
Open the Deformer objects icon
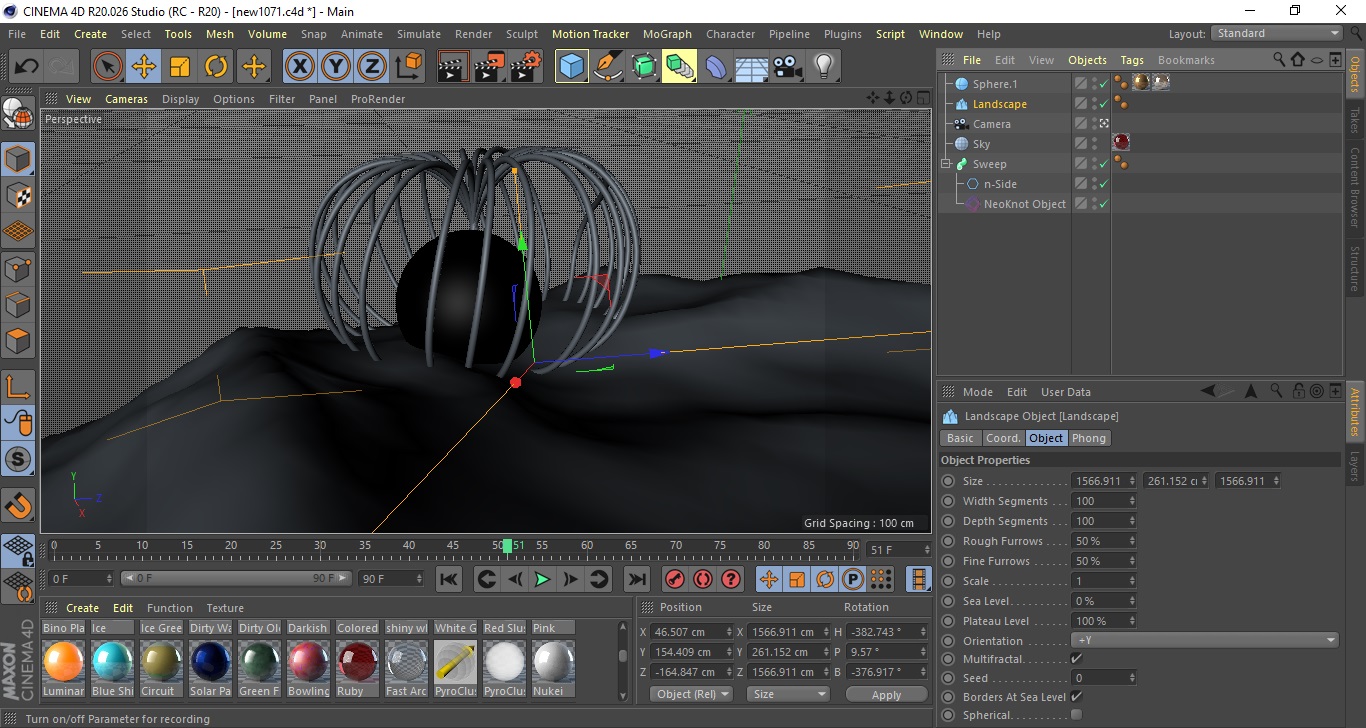pos(716,67)
